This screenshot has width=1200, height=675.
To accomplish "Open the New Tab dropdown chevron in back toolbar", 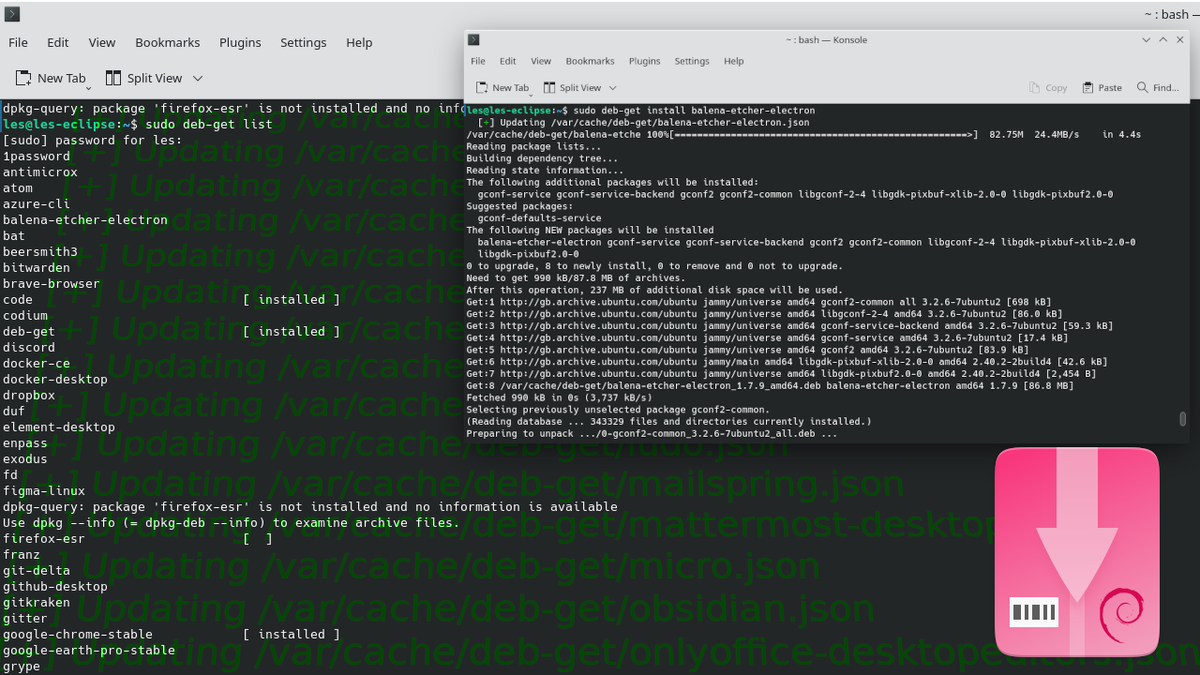I will click(89, 87).
